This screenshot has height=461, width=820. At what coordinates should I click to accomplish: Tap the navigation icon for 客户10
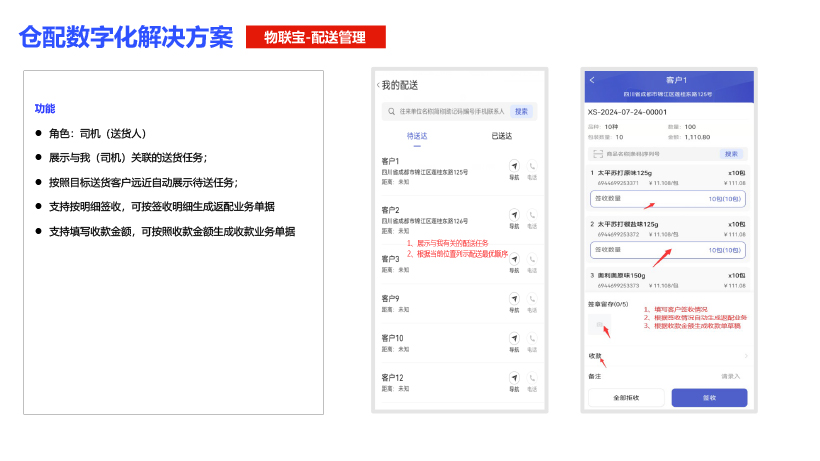(514, 340)
